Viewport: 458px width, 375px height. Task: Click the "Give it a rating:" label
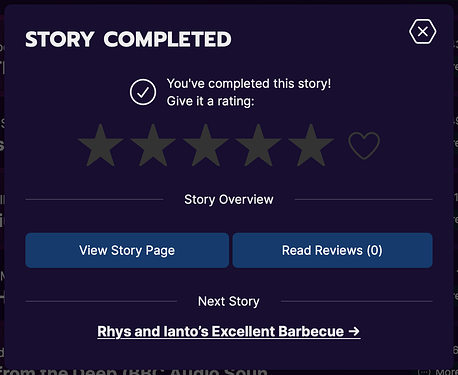point(210,101)
